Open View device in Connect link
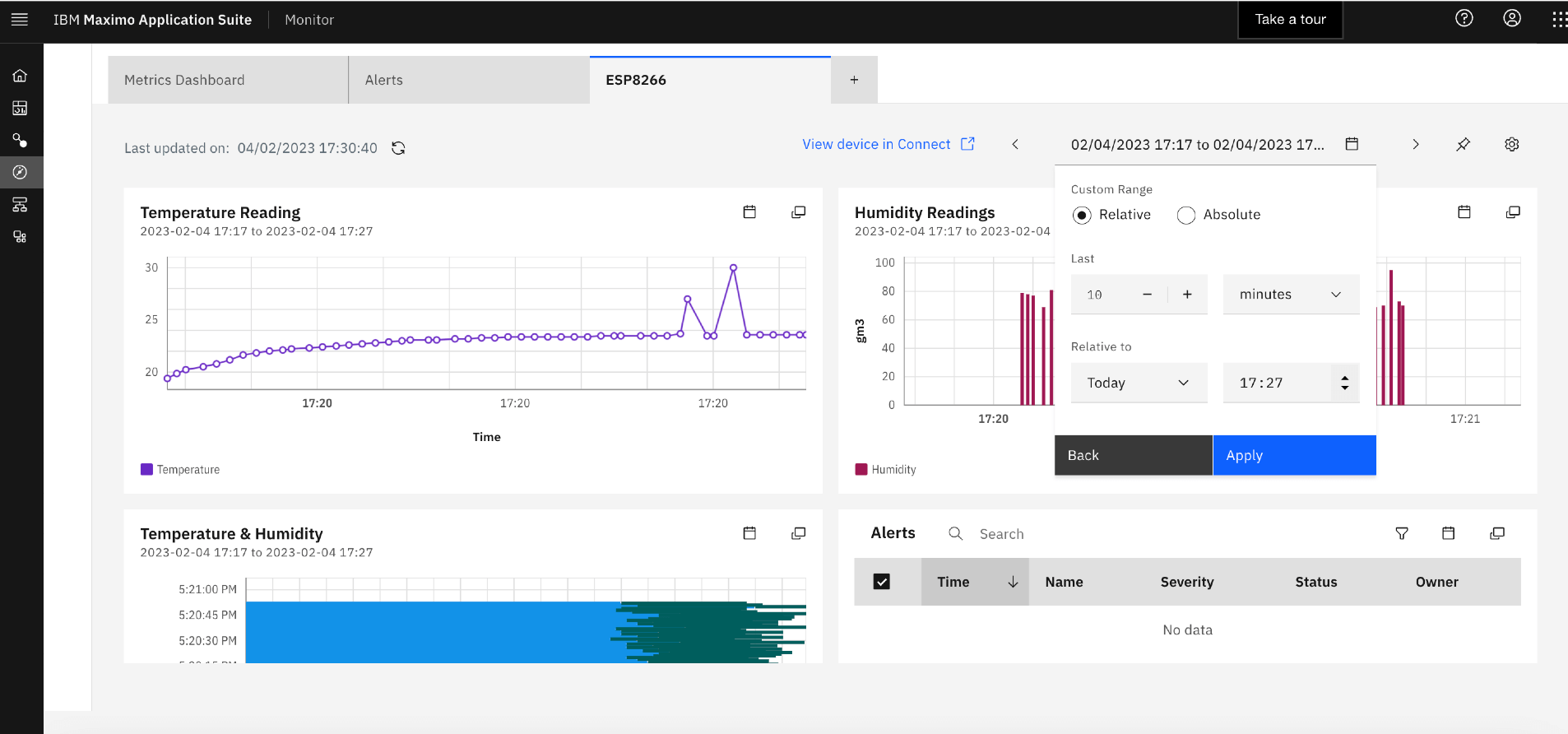1568x734 pixels. [888, 144]
